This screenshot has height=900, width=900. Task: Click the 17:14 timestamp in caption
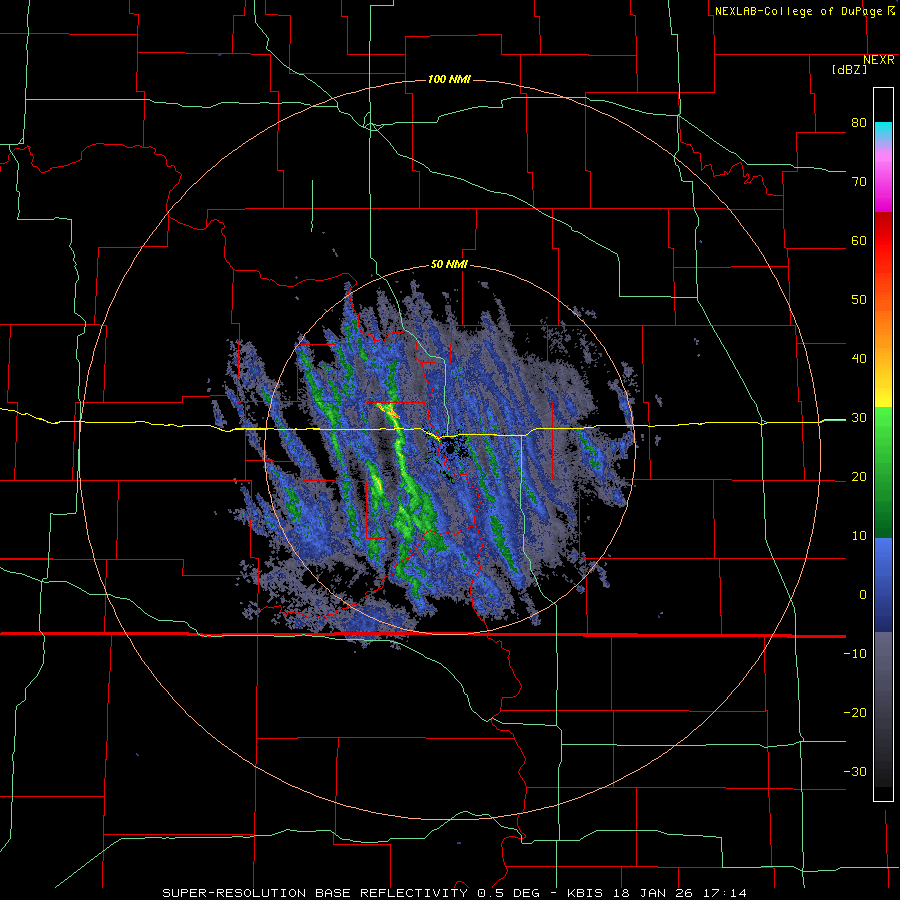click(726, 893)
